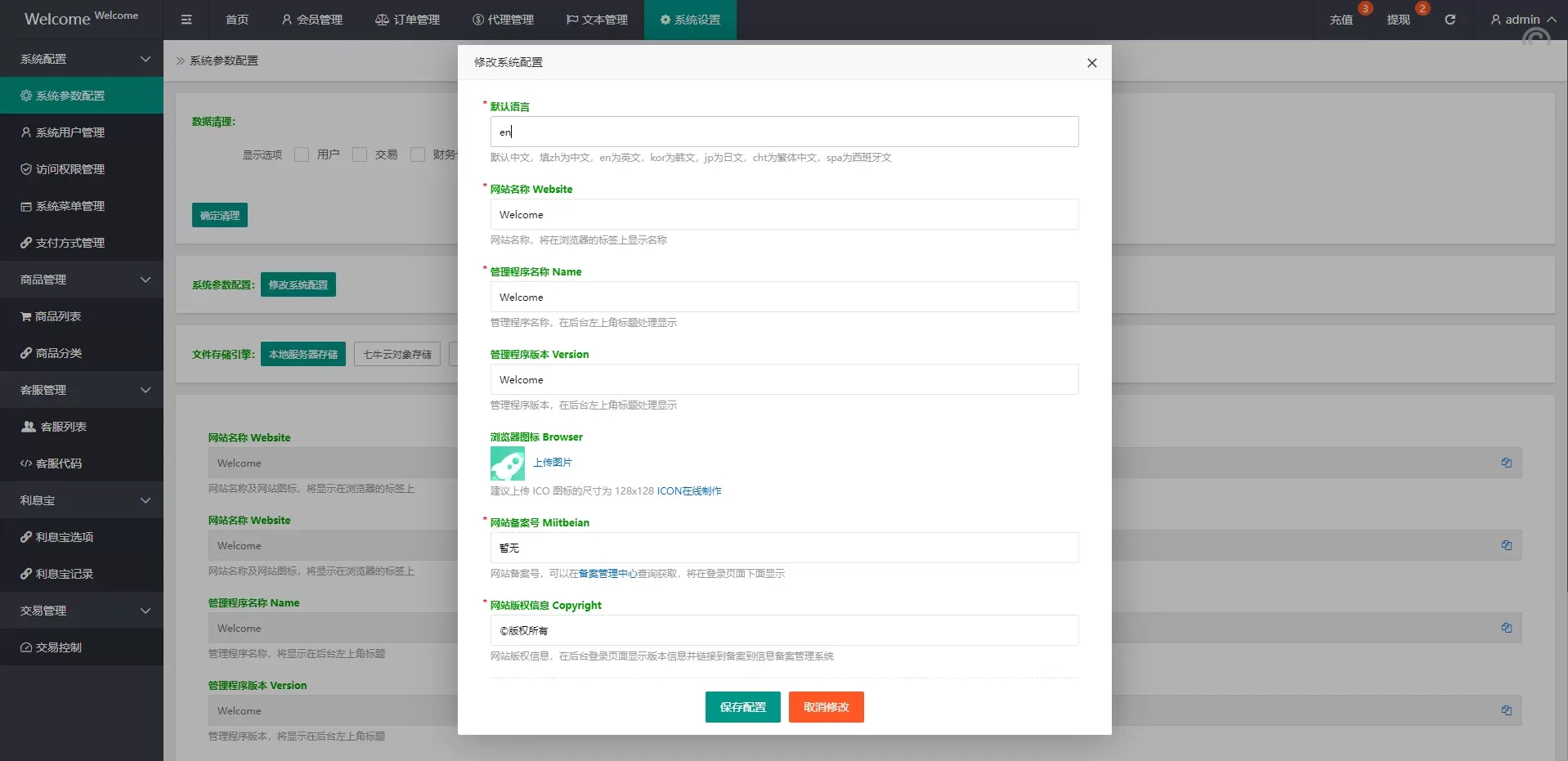Screen dimensions: 1568x761
Task: Open 充值 notifications in header
Action: click(x=1341, y=20)
